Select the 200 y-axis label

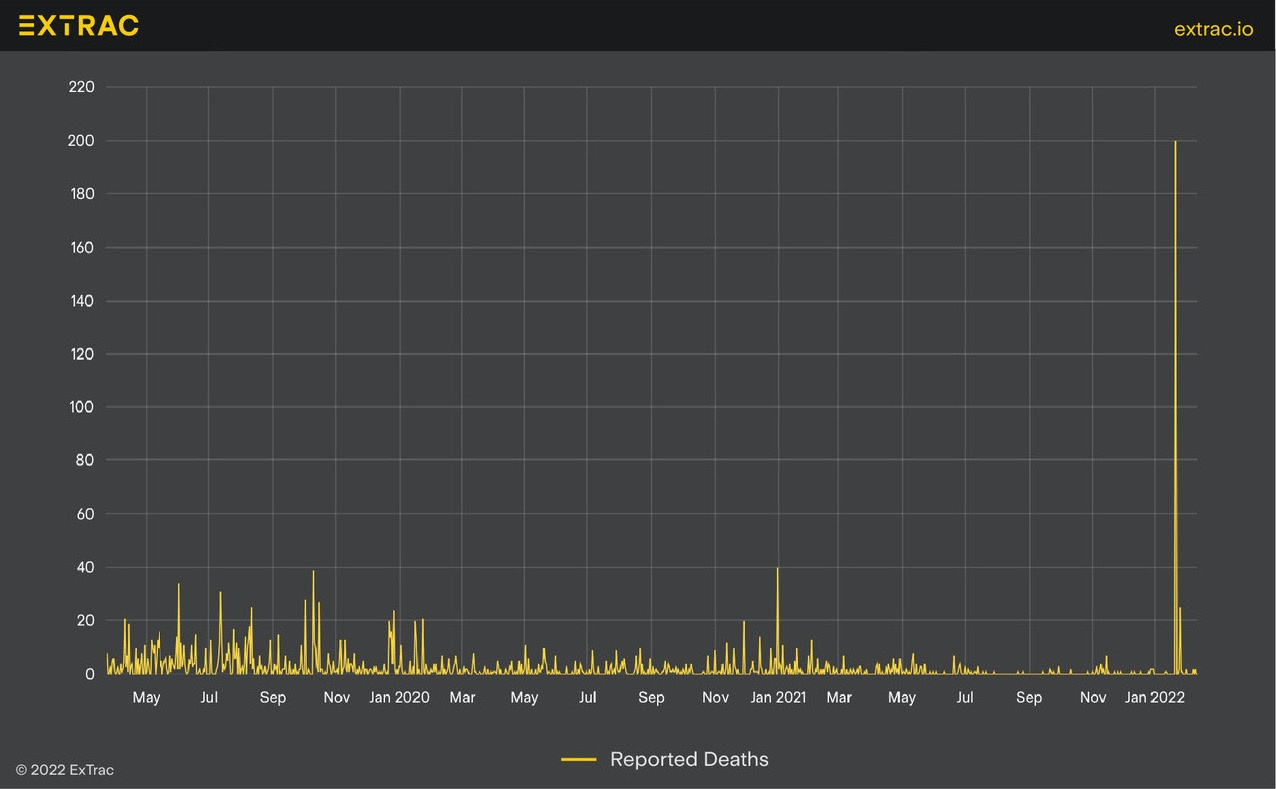pos(81,141)
